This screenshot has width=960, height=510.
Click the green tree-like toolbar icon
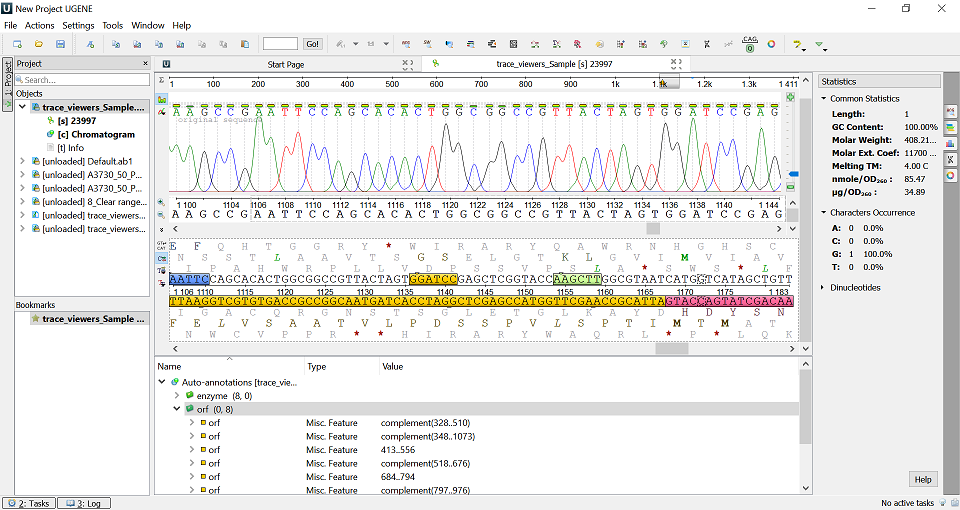click(x=664, y=44)
